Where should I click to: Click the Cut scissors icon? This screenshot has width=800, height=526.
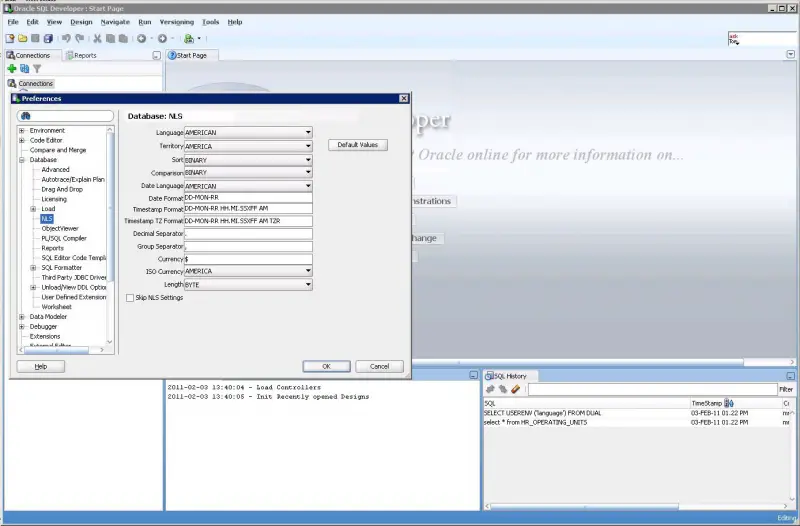pos(97,39)
